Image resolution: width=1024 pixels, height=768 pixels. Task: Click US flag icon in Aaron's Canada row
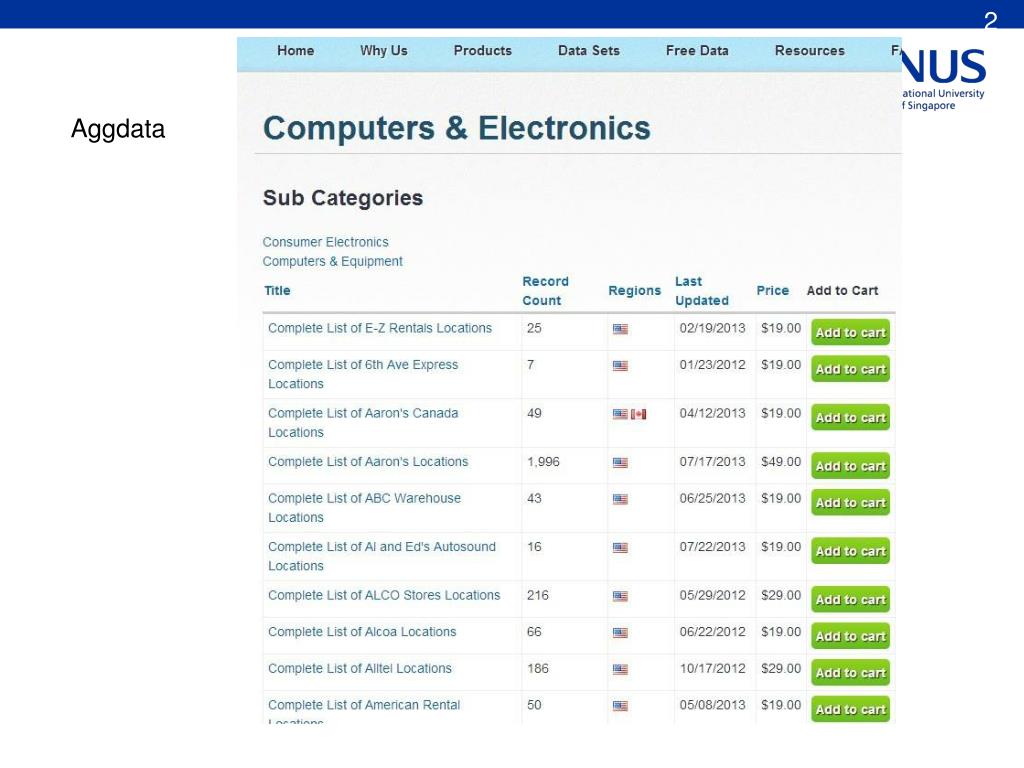(x=620, y=414)
